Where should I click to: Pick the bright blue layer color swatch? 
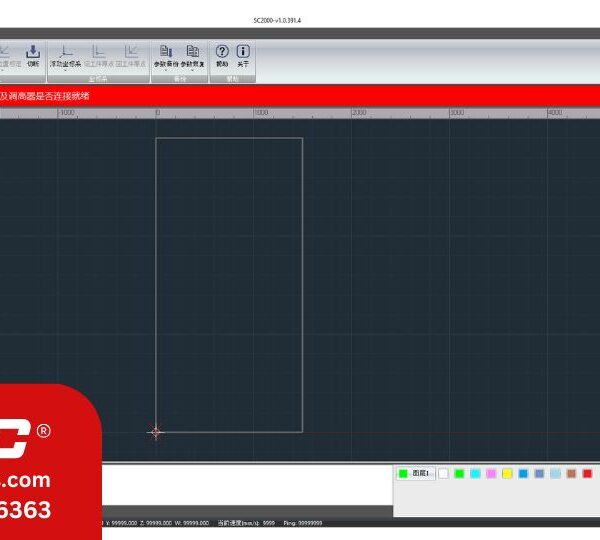click(523, 473)
